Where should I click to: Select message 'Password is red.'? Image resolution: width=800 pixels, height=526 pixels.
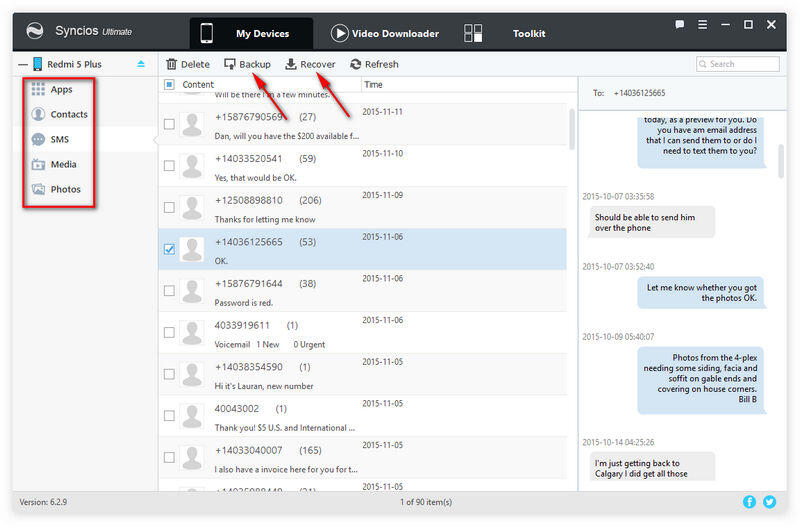point(244,303)
